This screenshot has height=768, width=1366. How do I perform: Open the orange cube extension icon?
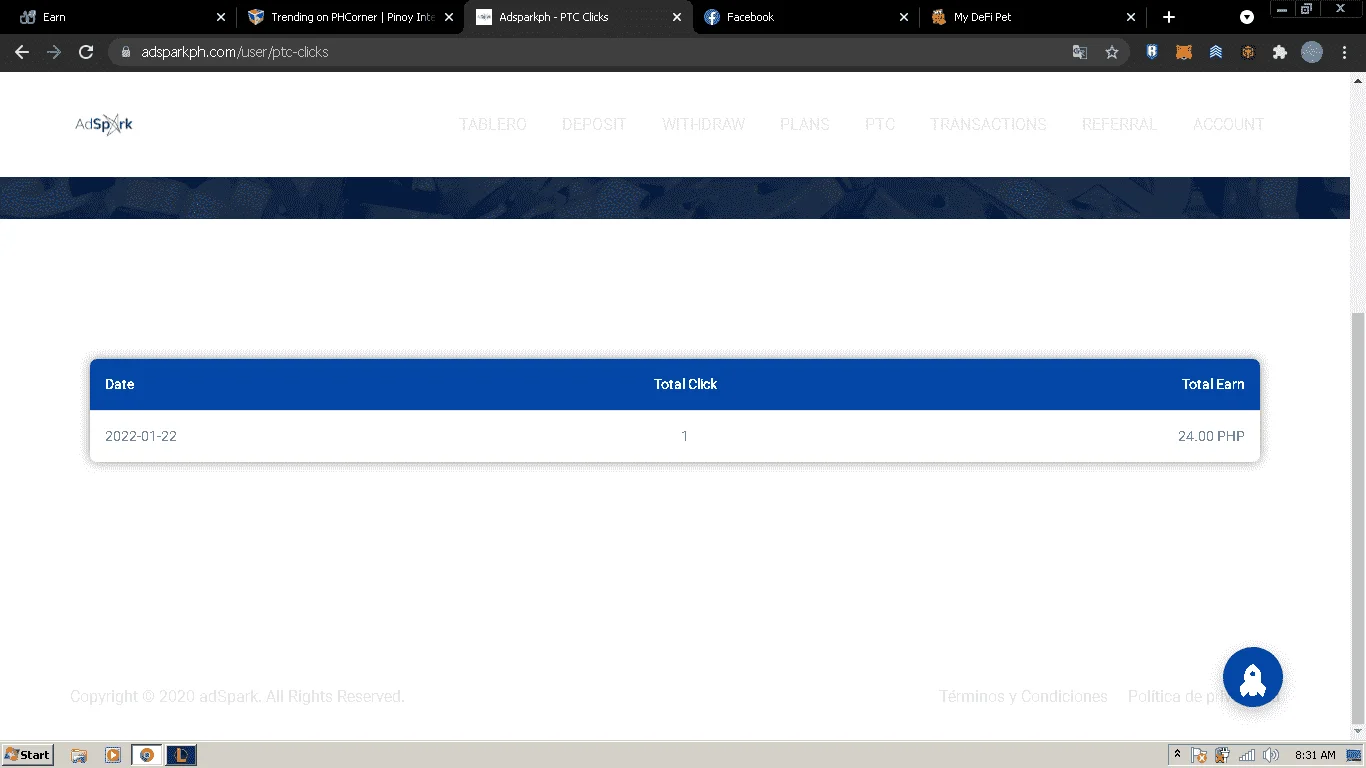[1248, 52]
